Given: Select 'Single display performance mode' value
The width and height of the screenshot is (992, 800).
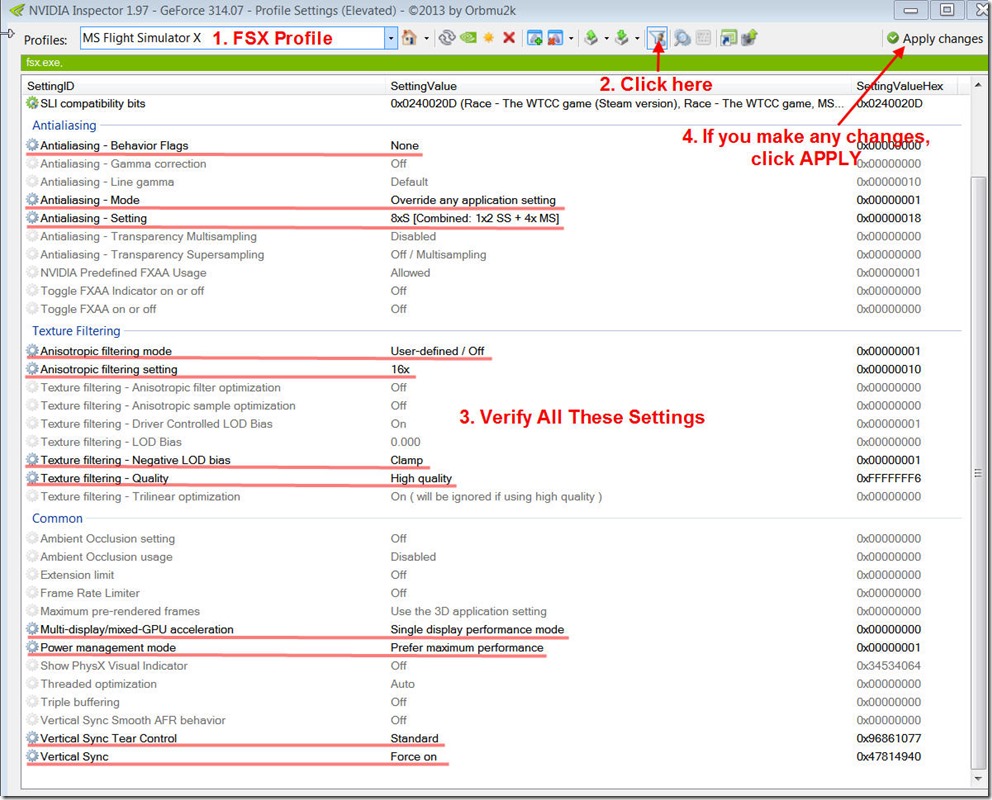Looking at the screenshot, I should click(x=477, y=629).
